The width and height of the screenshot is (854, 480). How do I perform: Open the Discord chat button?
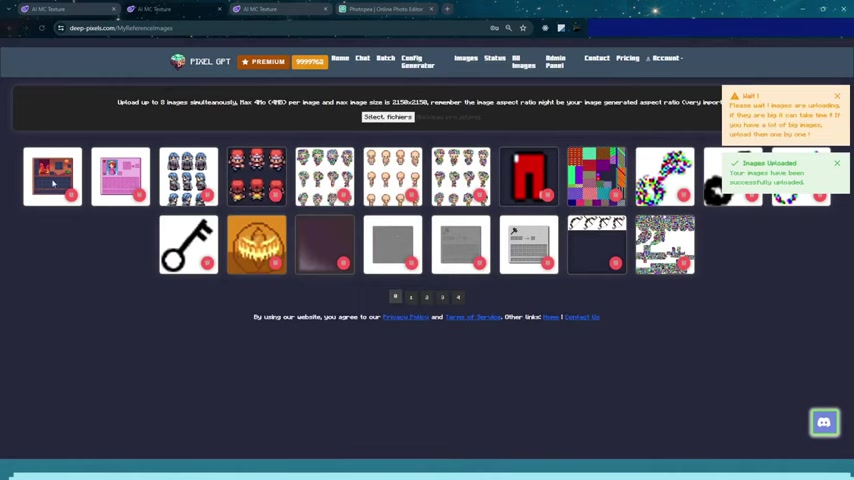tap(824, 422)
